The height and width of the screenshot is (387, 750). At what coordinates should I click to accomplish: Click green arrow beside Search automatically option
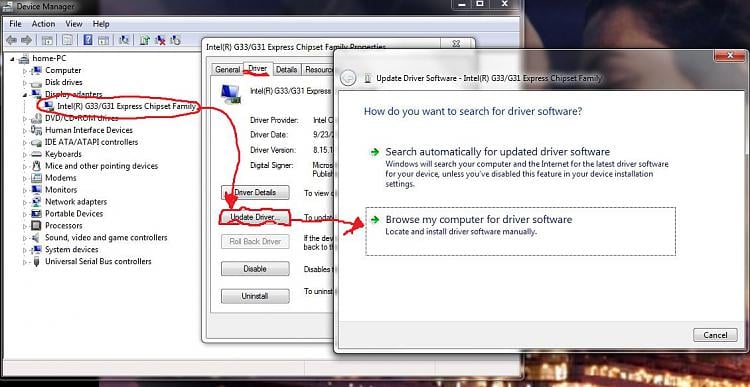click(374, 152)
